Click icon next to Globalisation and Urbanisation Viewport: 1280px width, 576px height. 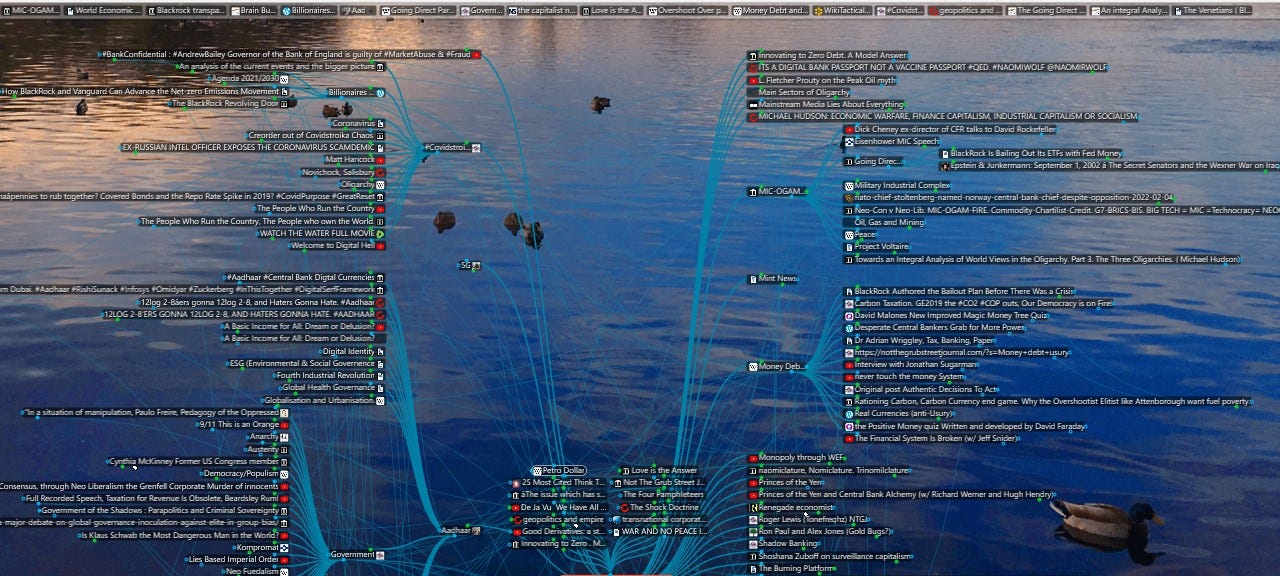[x=381, y=401]
